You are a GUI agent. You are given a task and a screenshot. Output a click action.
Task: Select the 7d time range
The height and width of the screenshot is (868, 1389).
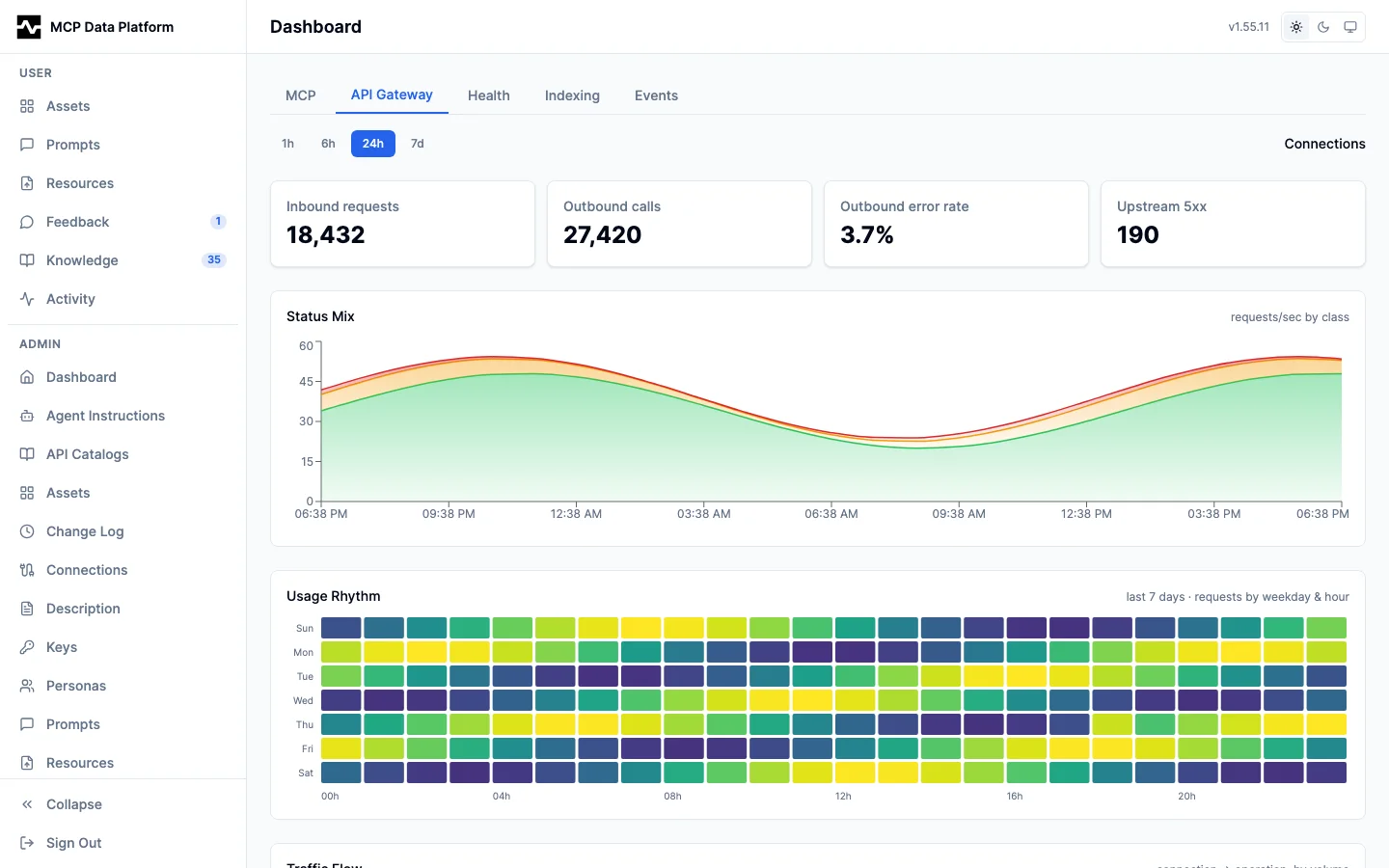pyautogui.click(x=418, y=144)
